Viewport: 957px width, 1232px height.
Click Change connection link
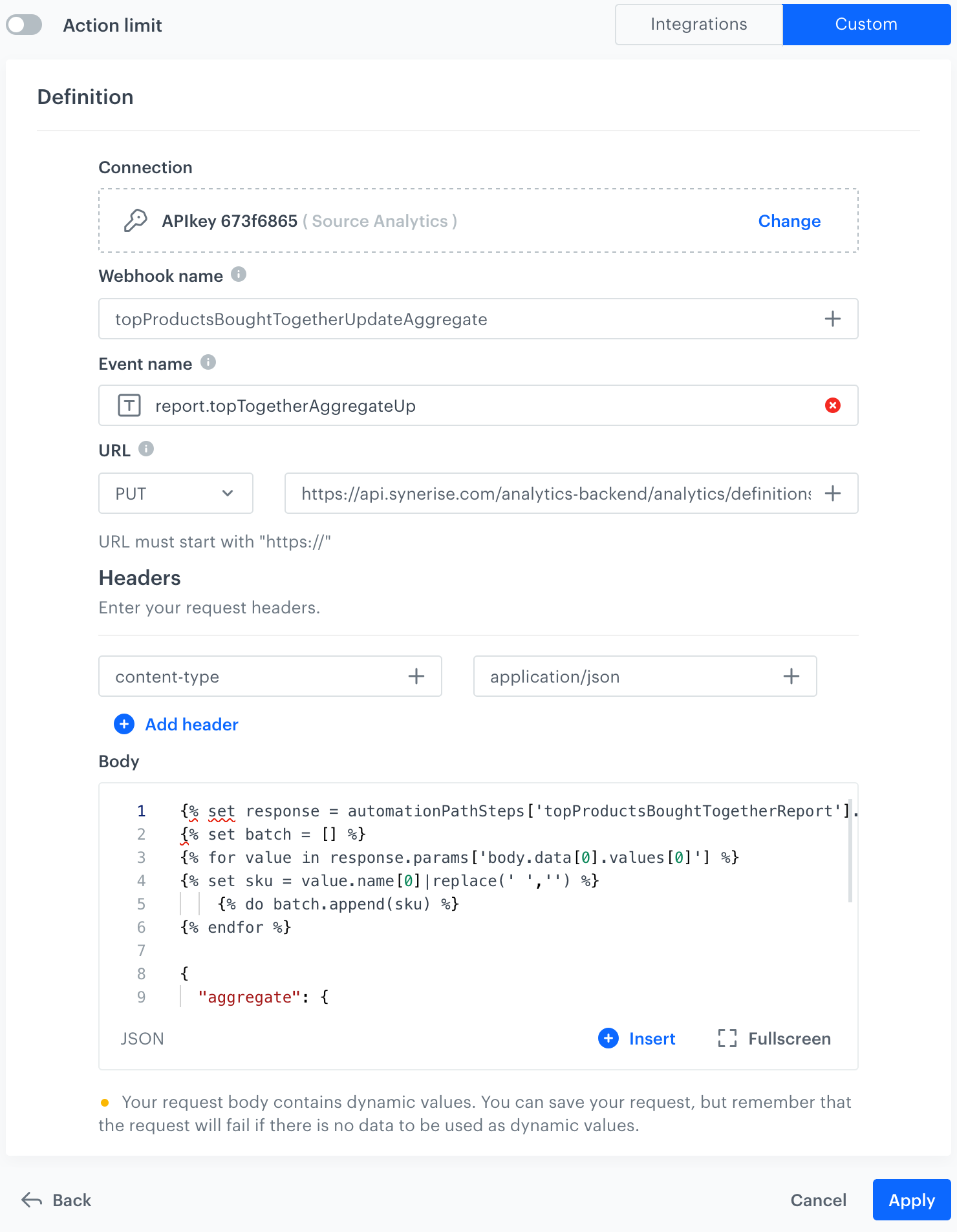(789, 221)
